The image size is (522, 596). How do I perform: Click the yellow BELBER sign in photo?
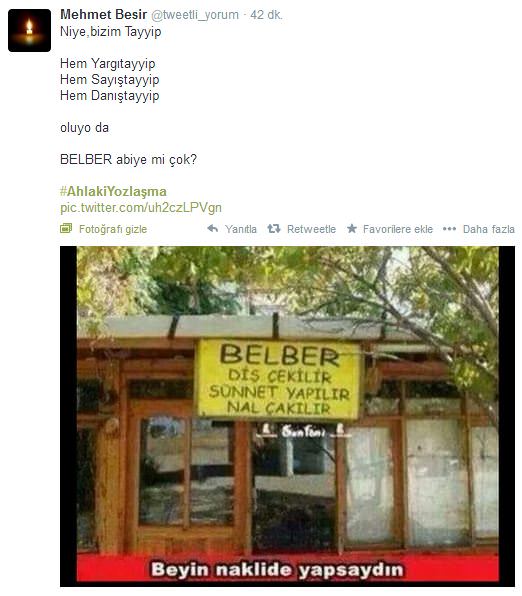pyautogui.click(x=278, y=379)
